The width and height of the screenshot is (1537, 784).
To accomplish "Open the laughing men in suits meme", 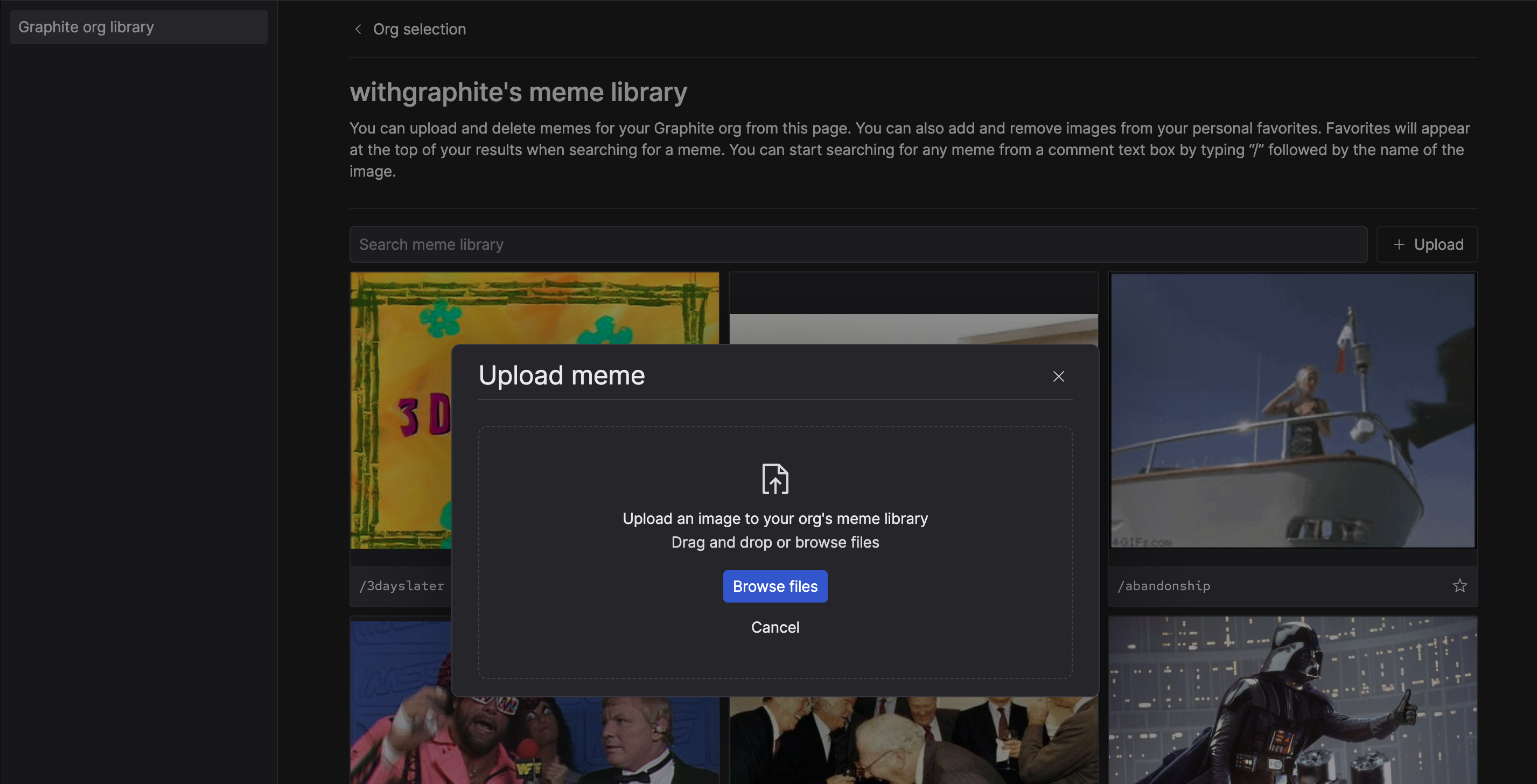I will [913, 740].
